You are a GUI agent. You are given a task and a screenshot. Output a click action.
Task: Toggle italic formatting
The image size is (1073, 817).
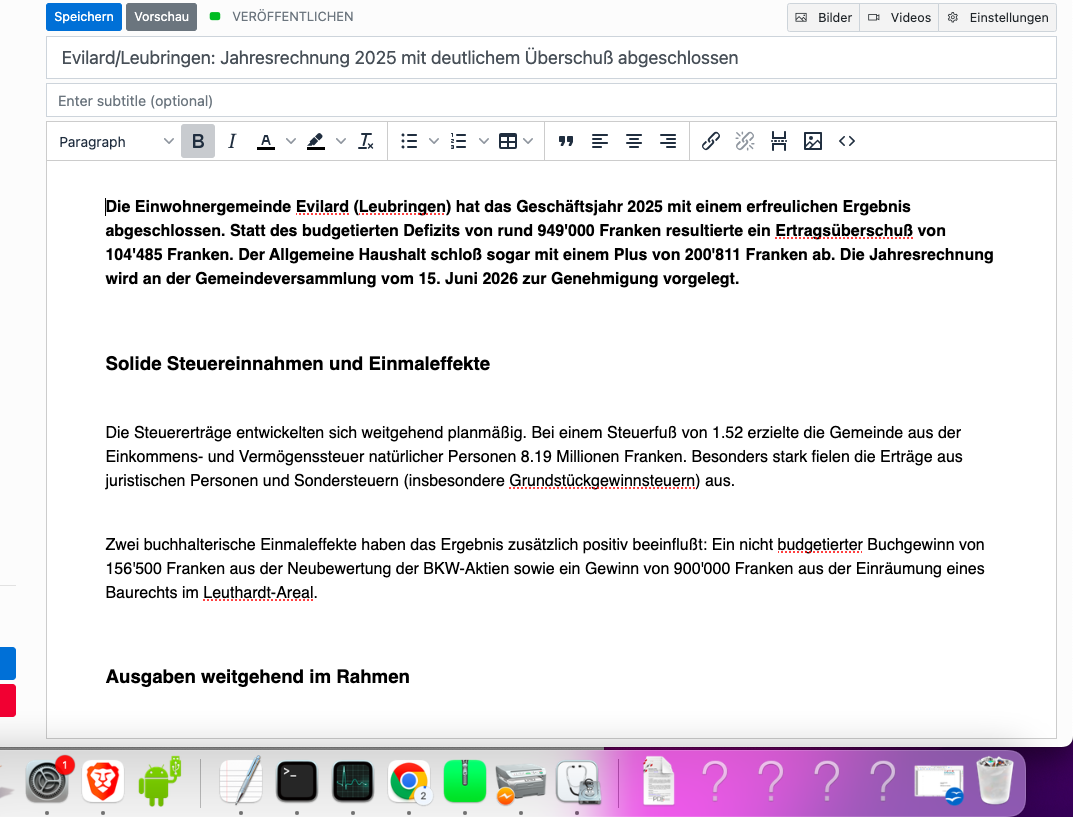pos(232,141)
